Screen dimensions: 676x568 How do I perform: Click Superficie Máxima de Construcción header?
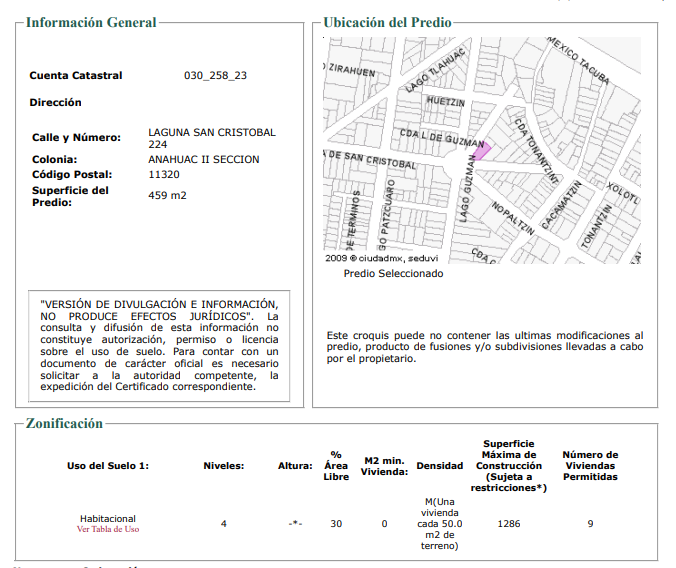(x=509, y=466)
